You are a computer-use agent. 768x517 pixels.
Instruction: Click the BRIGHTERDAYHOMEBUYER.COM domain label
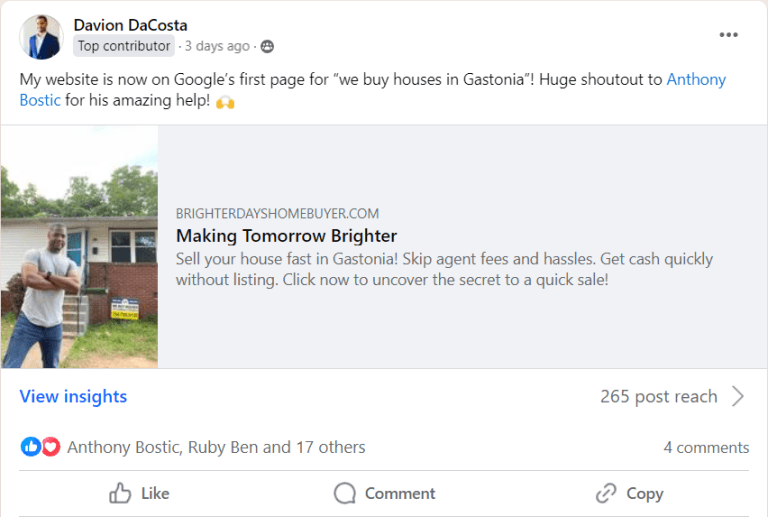[x=277, y=213]
